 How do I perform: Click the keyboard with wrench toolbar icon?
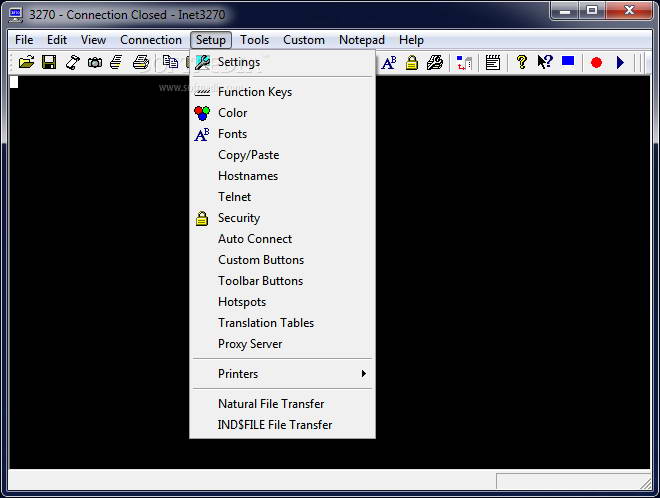[x=435, y=62]
